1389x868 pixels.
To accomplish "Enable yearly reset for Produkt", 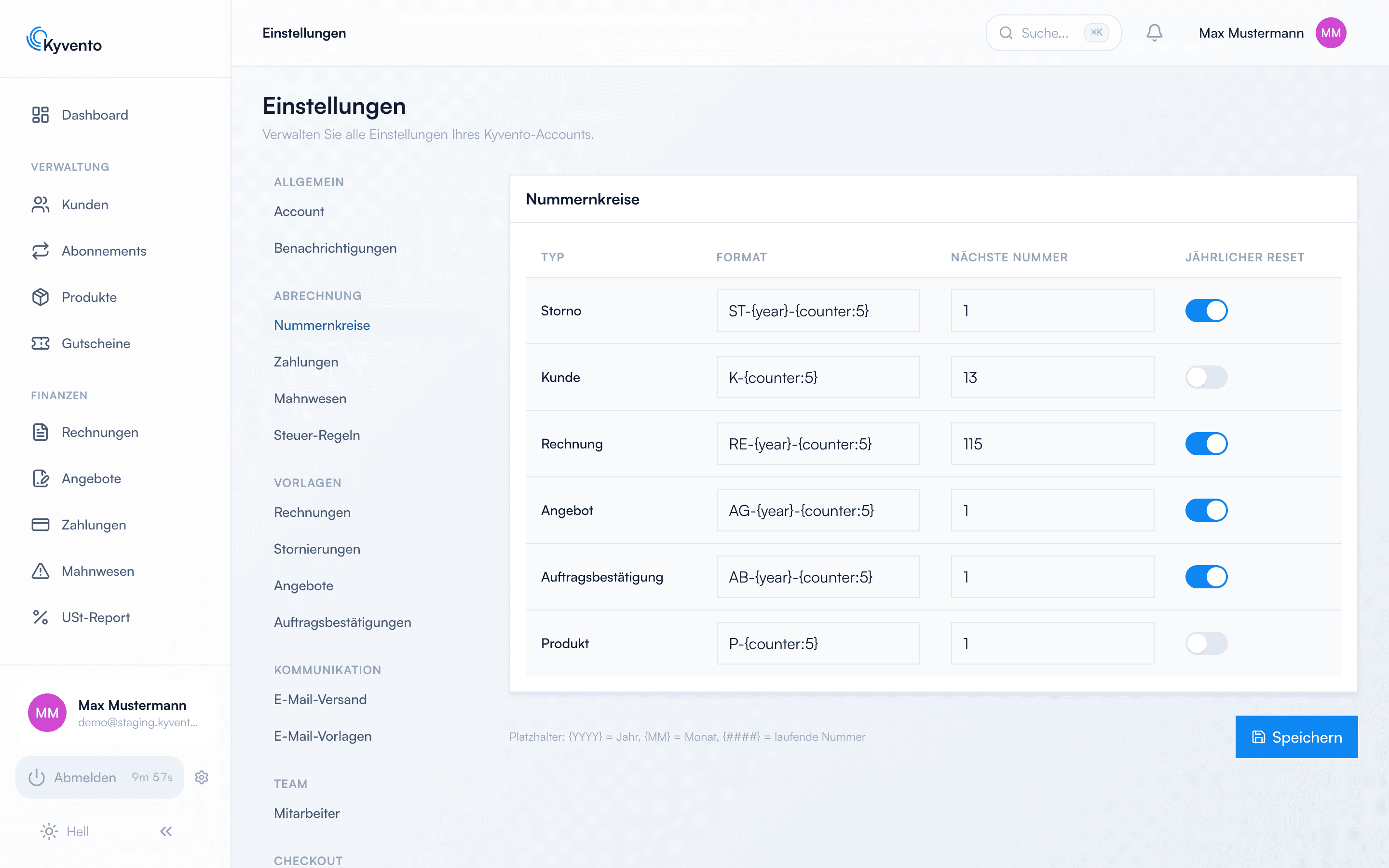I will tap(1206, 644).
